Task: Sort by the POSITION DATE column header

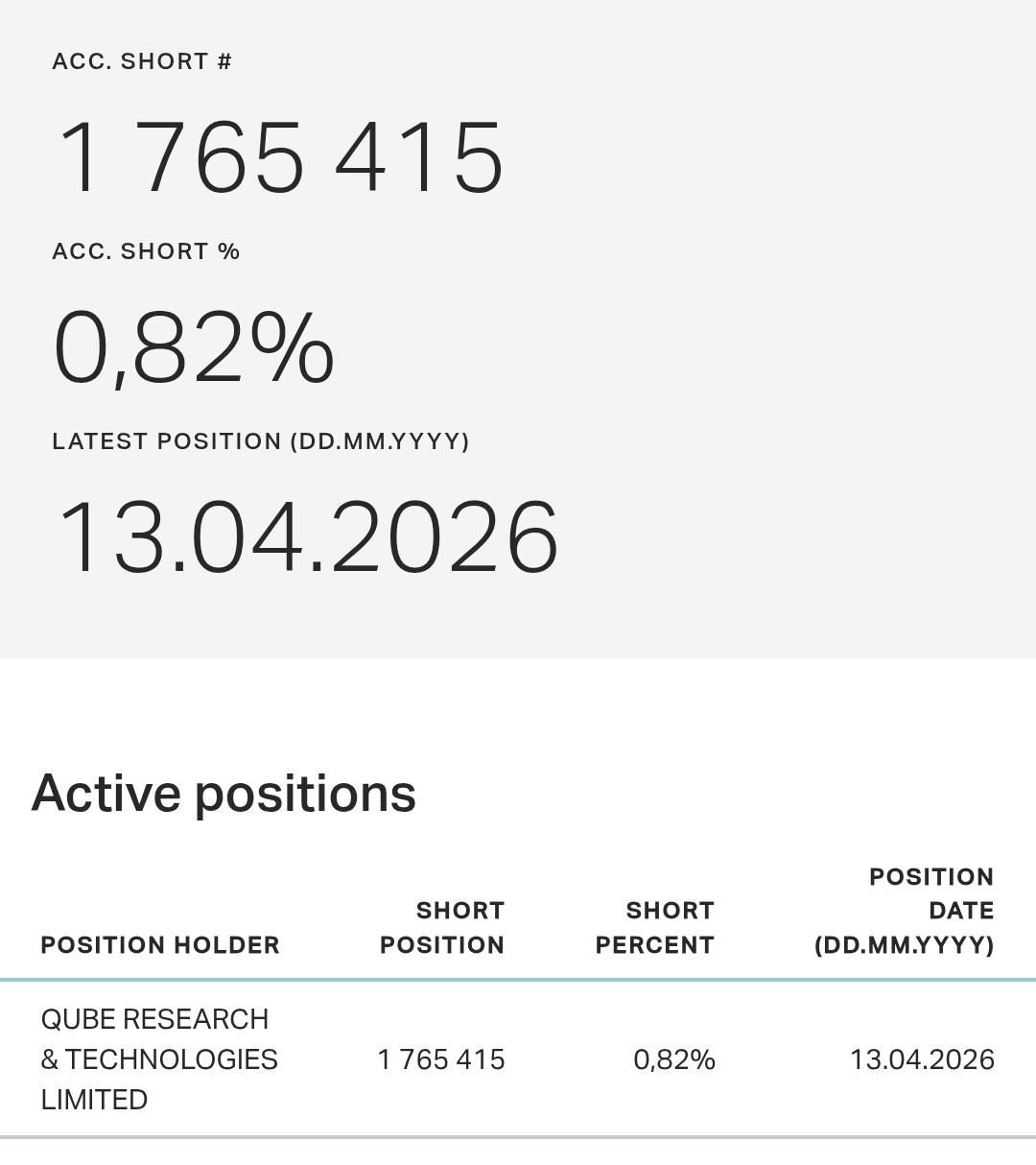Action: click(905, 911)
